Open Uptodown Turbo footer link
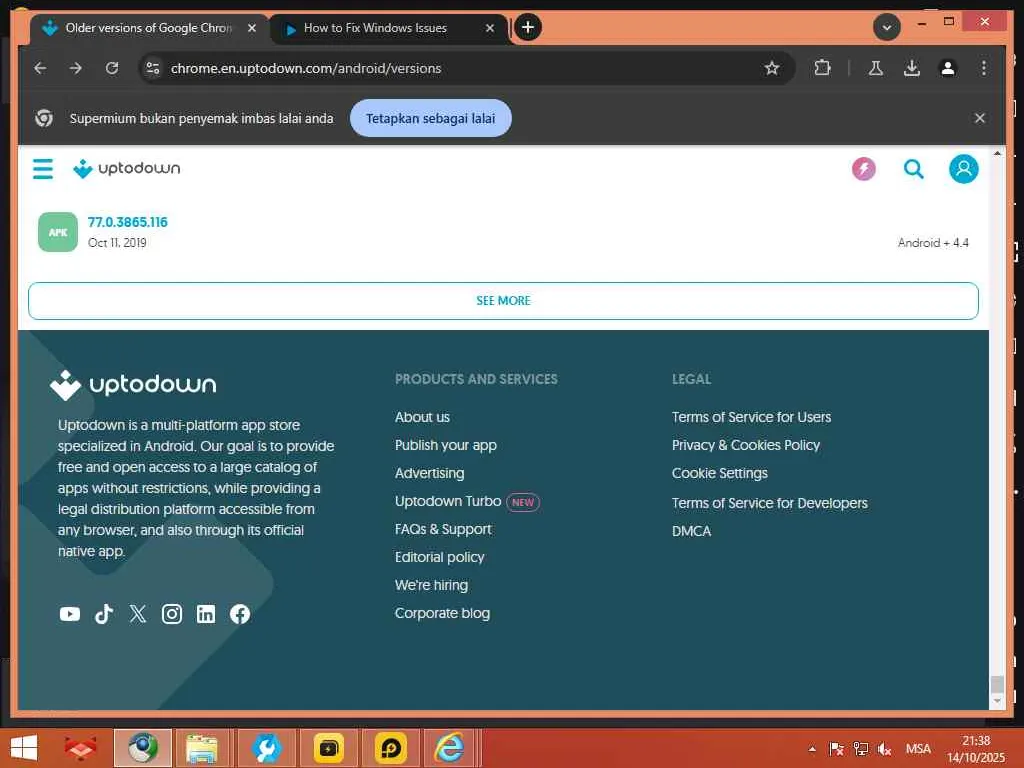Viewport: 1024px width, 768px height. click(448, 501)
